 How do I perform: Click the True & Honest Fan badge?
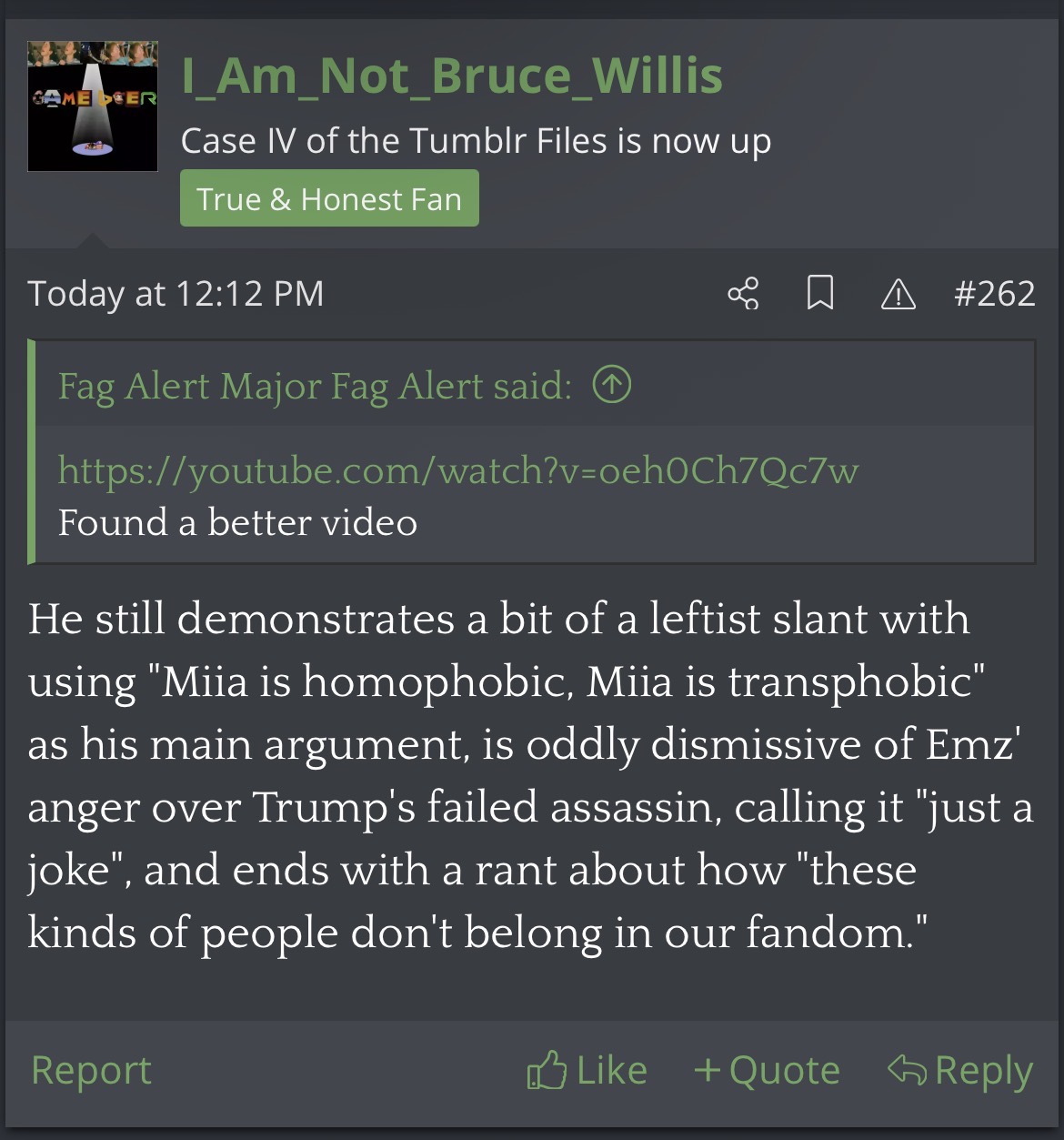[329, 198]
